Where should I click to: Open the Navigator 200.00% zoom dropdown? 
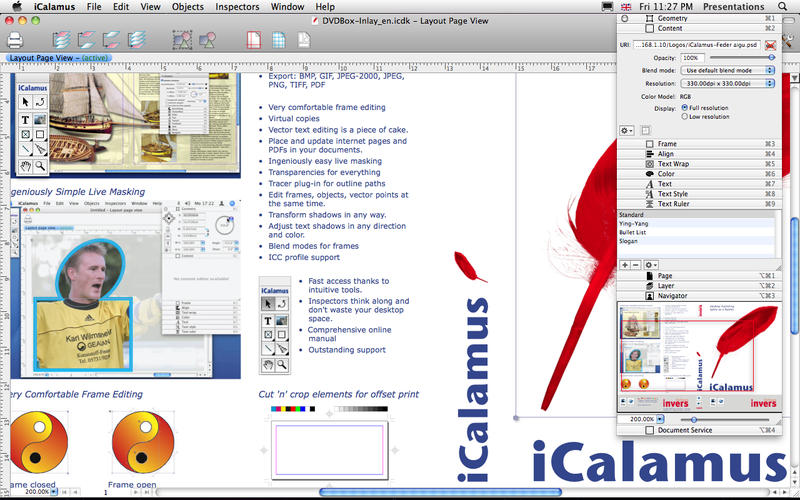pyautogui.click(x=660, y=419)
